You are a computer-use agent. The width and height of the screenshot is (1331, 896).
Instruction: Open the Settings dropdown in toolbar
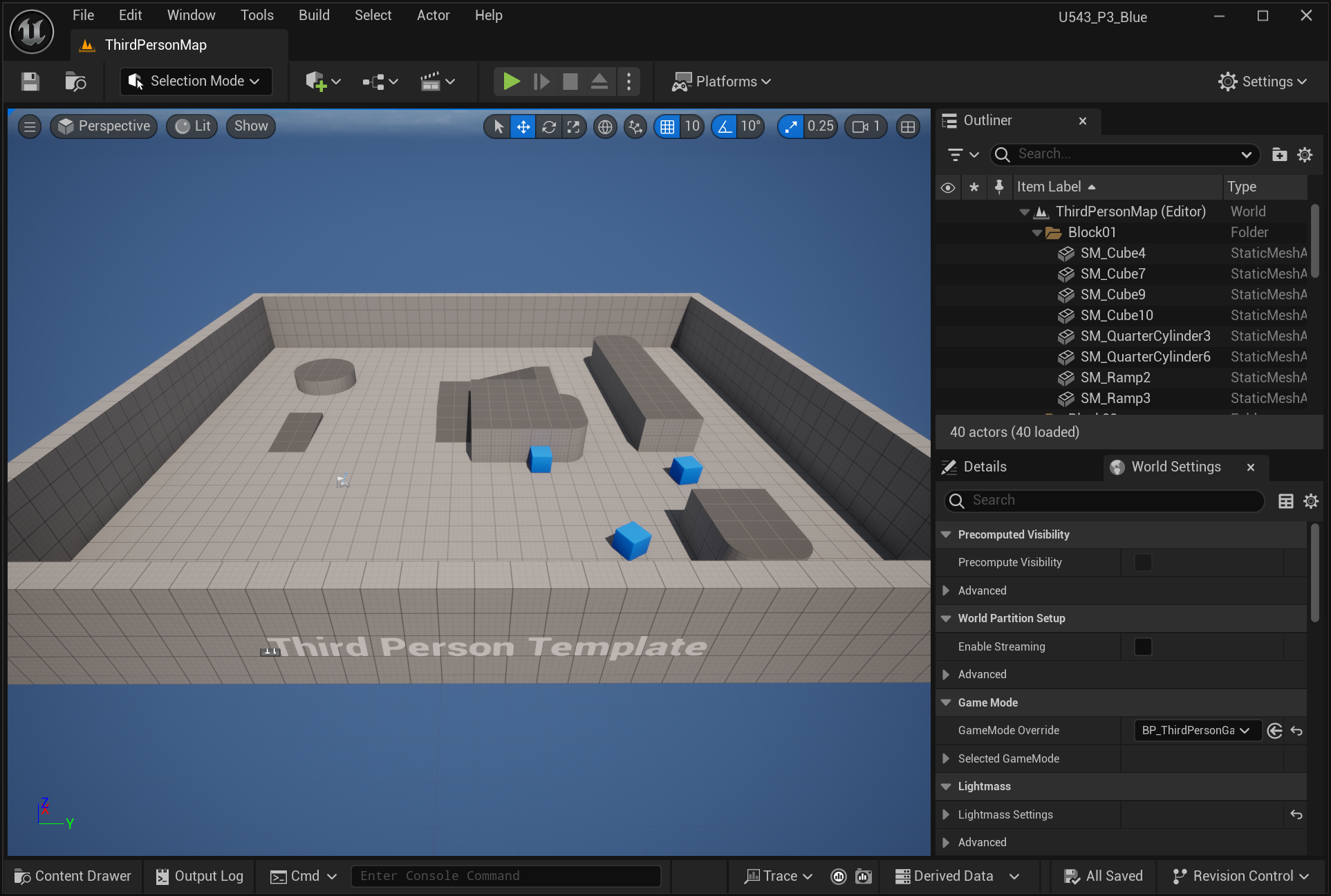click(x=1263, y=82)
